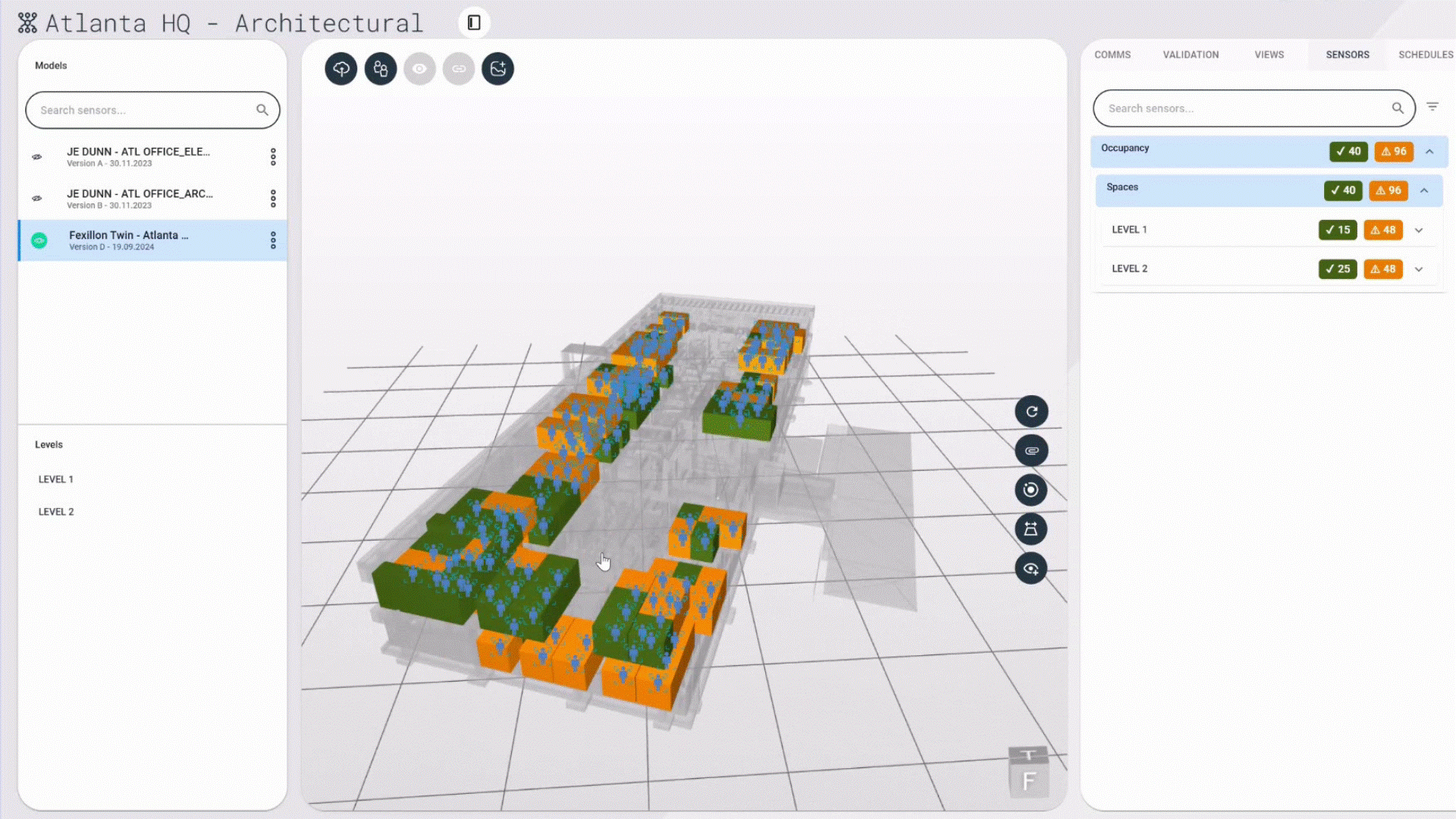Select LEVEL 1 in Levels panel
Image resolution: width=1456 pixels, height=819 pixels.
point(56,479)
